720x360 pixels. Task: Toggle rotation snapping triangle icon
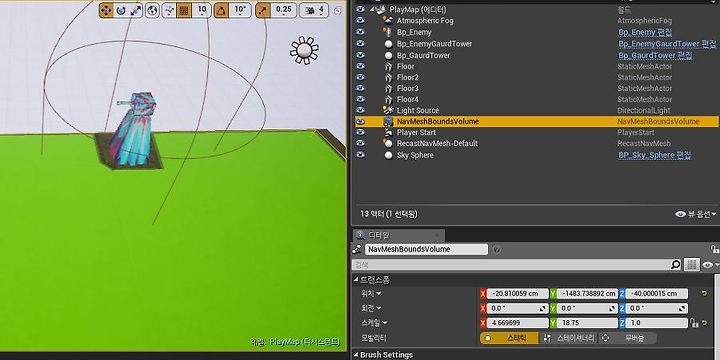221,10
